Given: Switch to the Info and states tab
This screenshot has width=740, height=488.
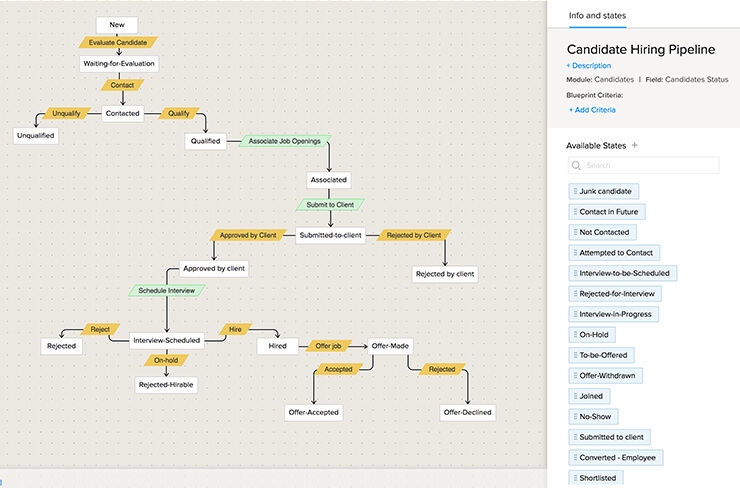Looking at the screenshot, I should 598,16.
